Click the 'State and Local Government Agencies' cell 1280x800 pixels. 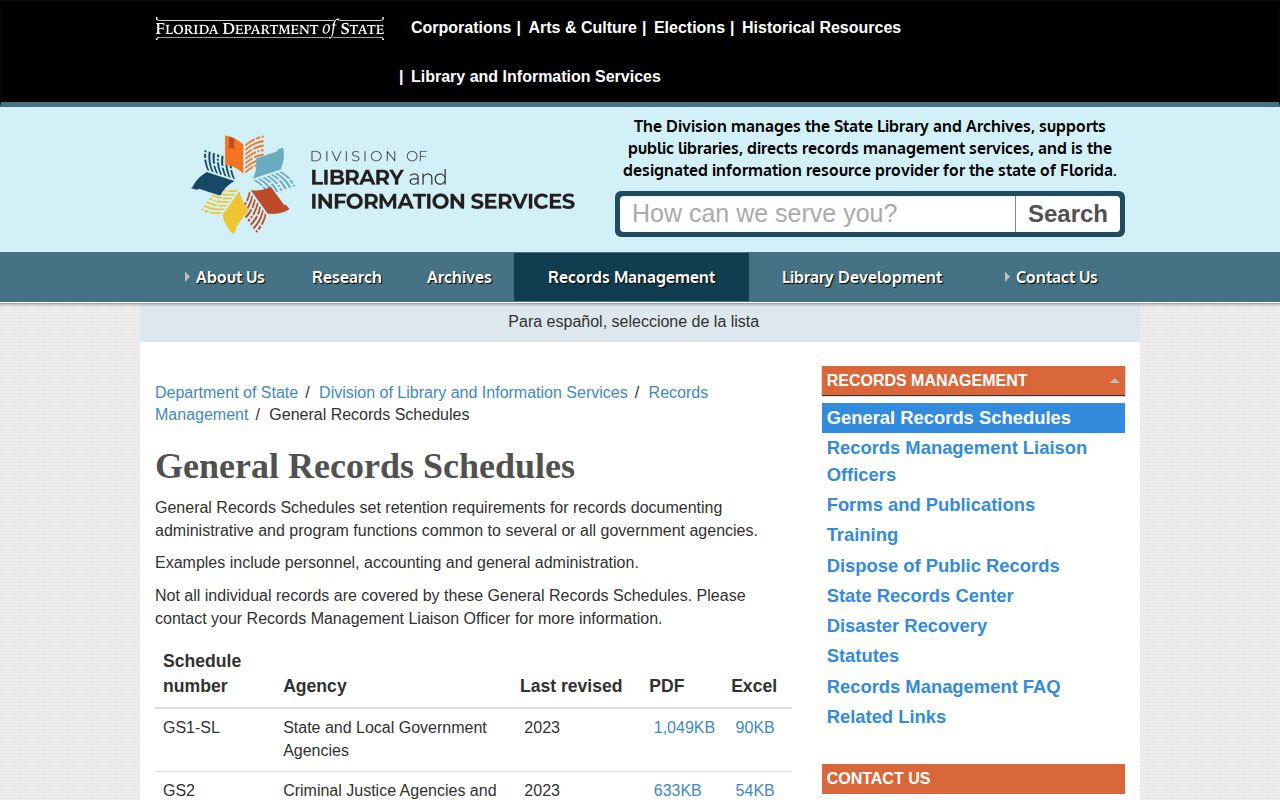click(x=395, y=739)
